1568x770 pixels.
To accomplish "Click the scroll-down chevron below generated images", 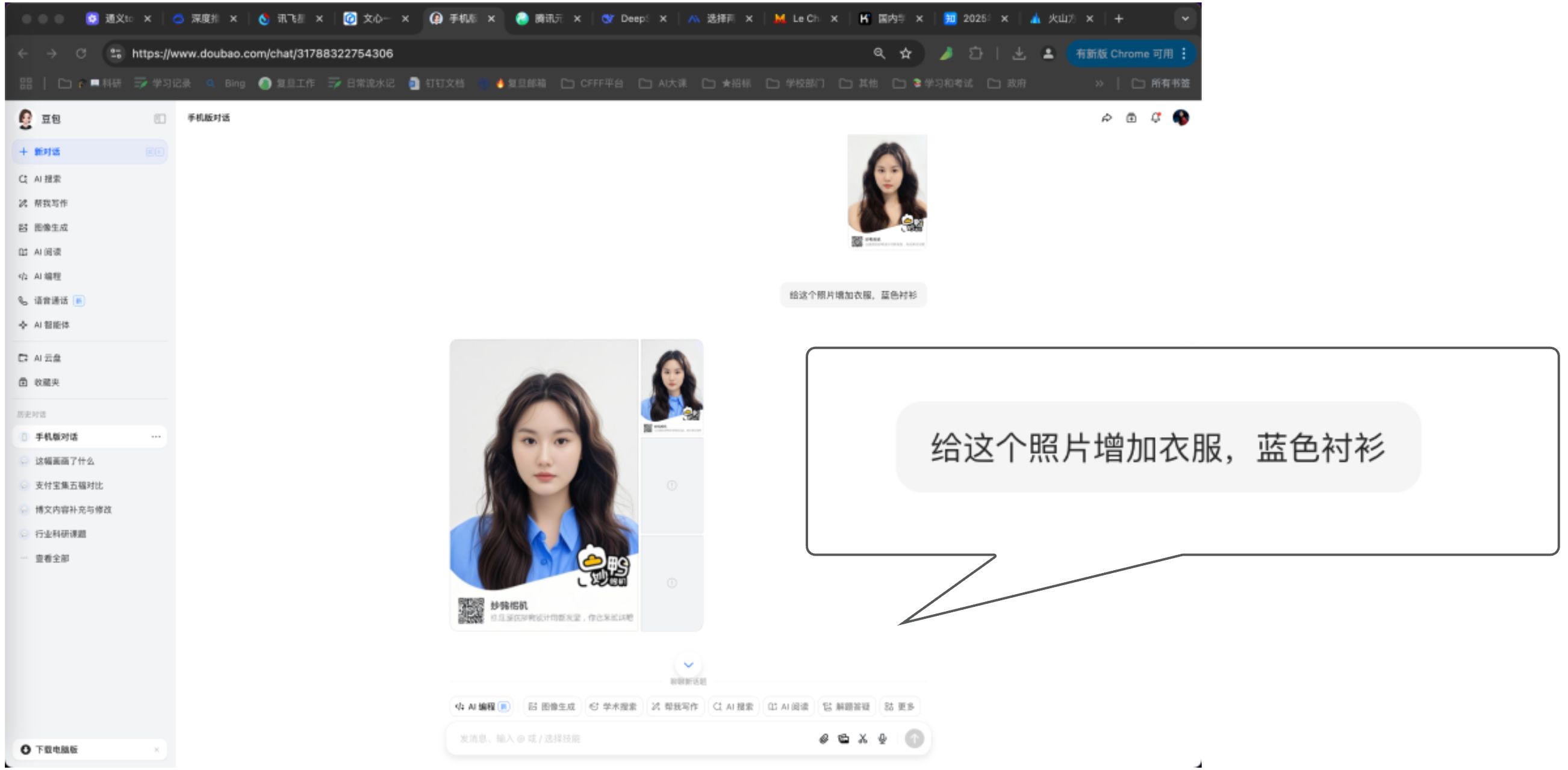I will 688,665.
